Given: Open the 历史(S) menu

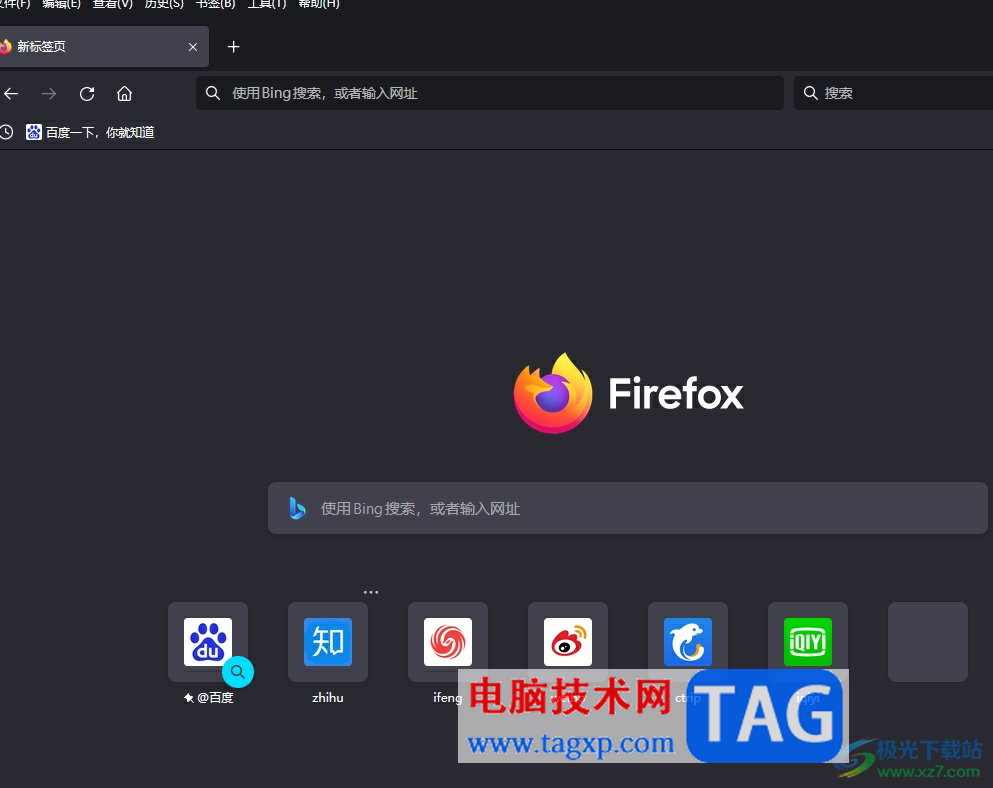Looking at the screenshot, I should point(164,4).
